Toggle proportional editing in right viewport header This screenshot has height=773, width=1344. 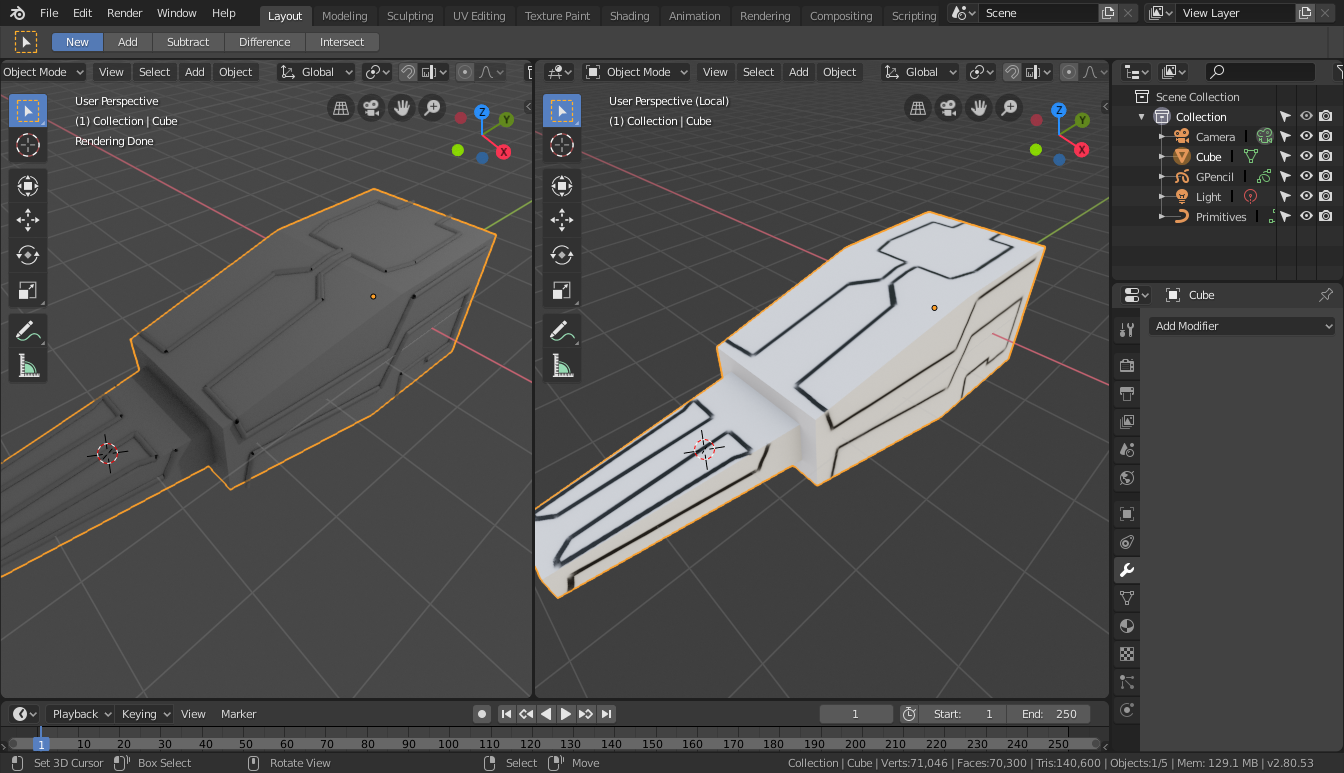tap(1069, 72)
